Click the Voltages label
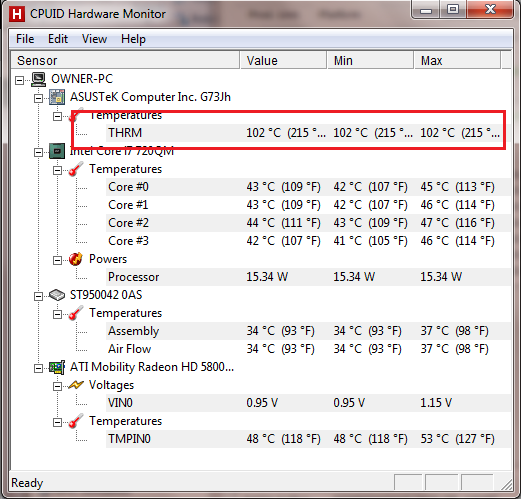 click(111, 385)
